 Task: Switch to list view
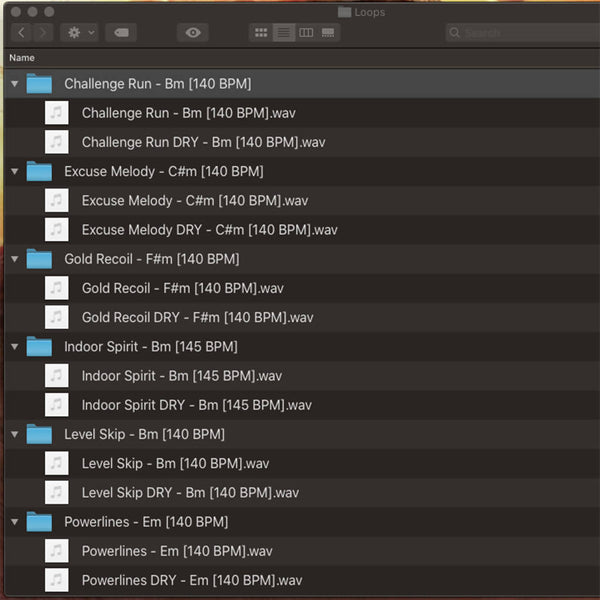[x=284, y=33]
